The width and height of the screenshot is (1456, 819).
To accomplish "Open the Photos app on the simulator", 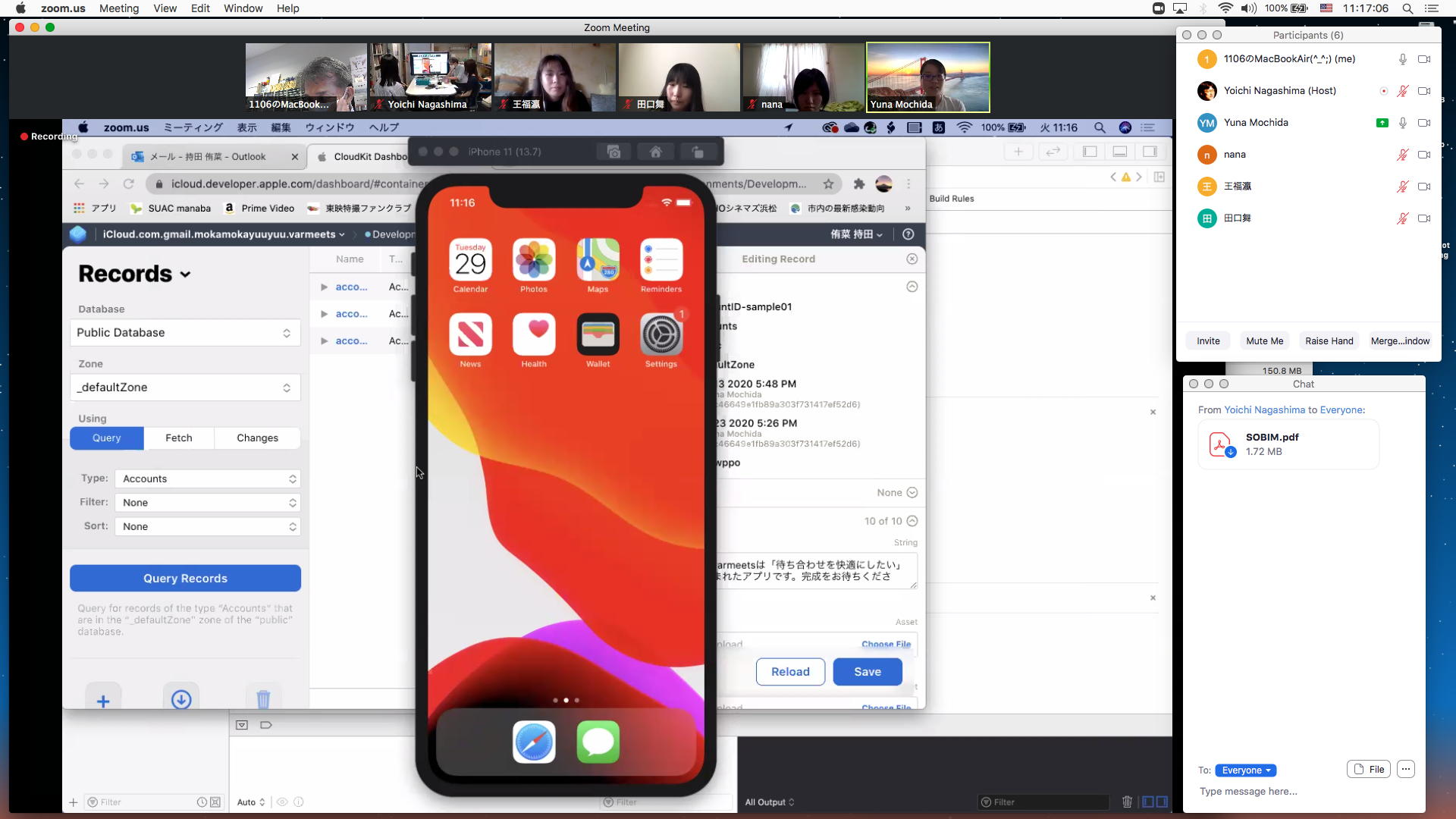I will point(534,260).
